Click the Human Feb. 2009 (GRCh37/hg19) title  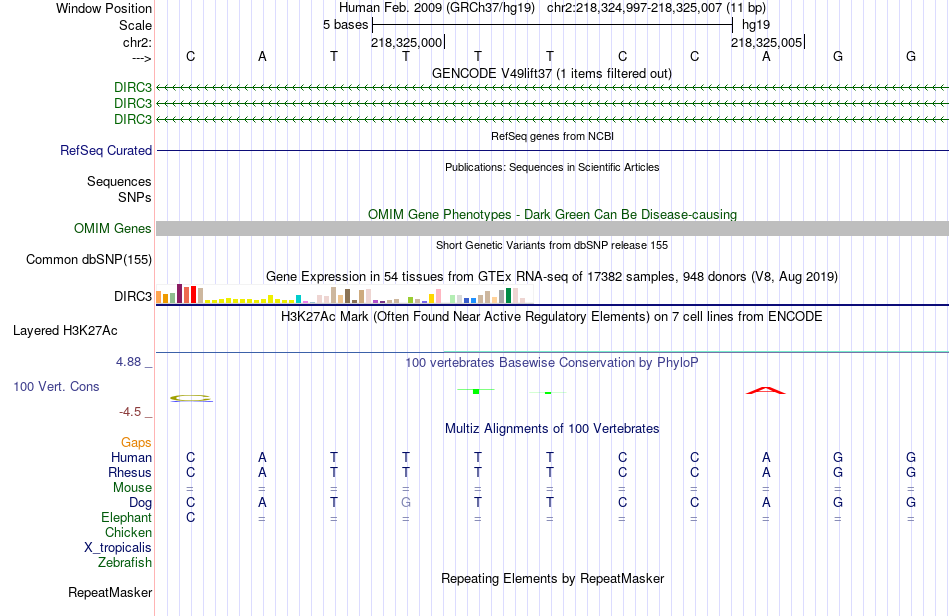(x=437, y=8)
